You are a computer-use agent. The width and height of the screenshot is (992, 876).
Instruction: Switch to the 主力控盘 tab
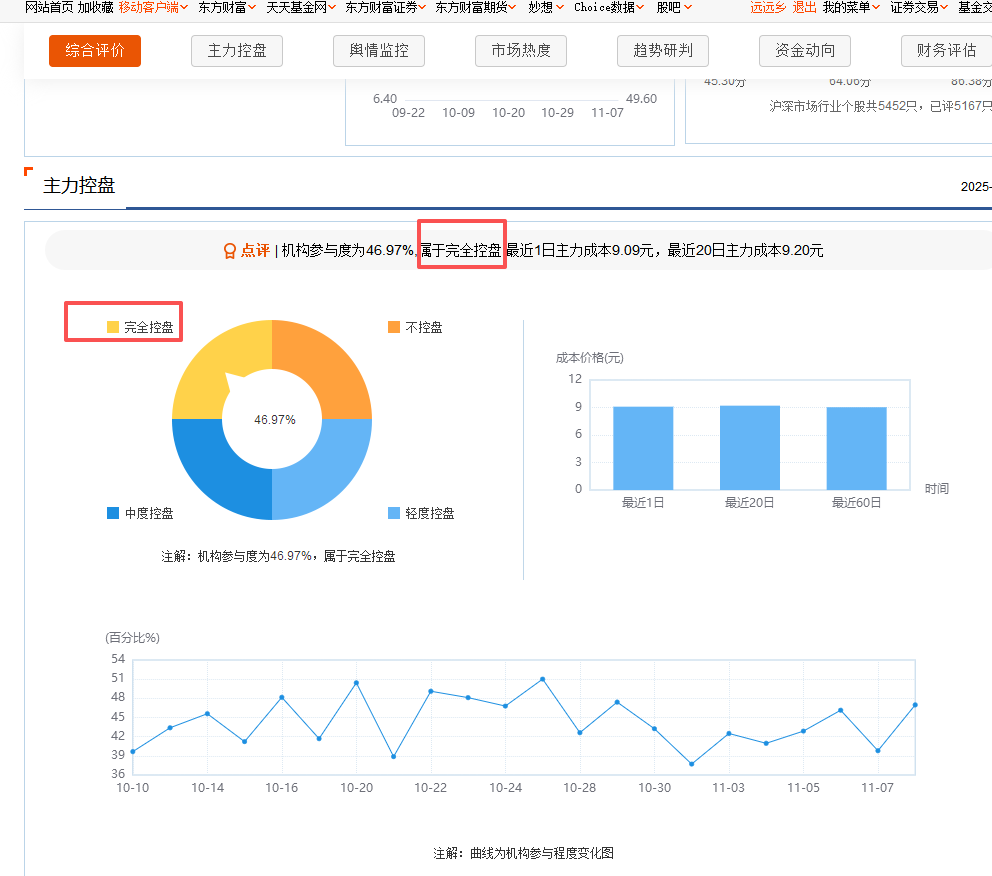[x=237, y=51]
